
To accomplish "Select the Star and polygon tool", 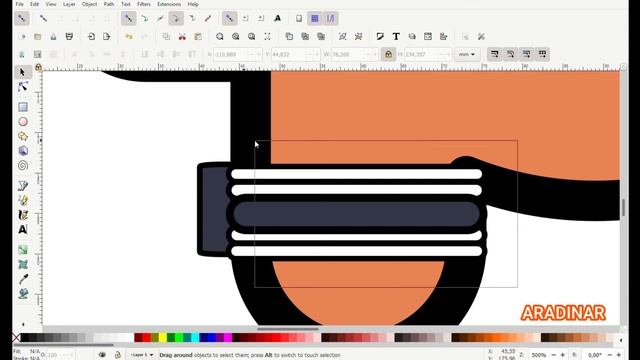I will click(x=23, y=136).
